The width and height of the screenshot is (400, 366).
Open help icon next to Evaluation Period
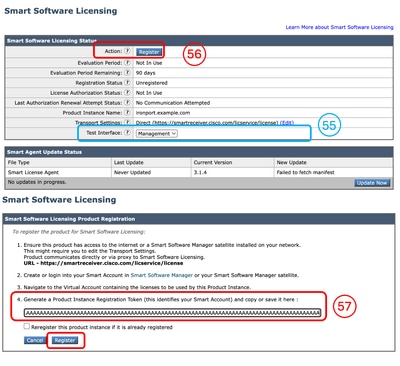pos(127,62)
